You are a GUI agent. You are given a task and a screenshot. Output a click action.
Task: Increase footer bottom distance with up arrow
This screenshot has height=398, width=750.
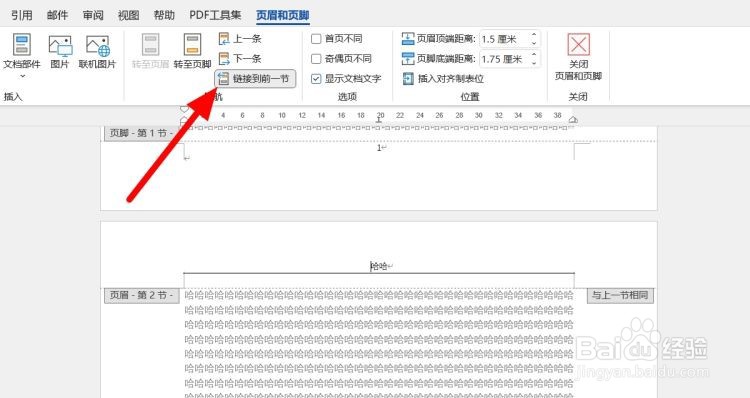pyautogui.click(x=534, y=55)
